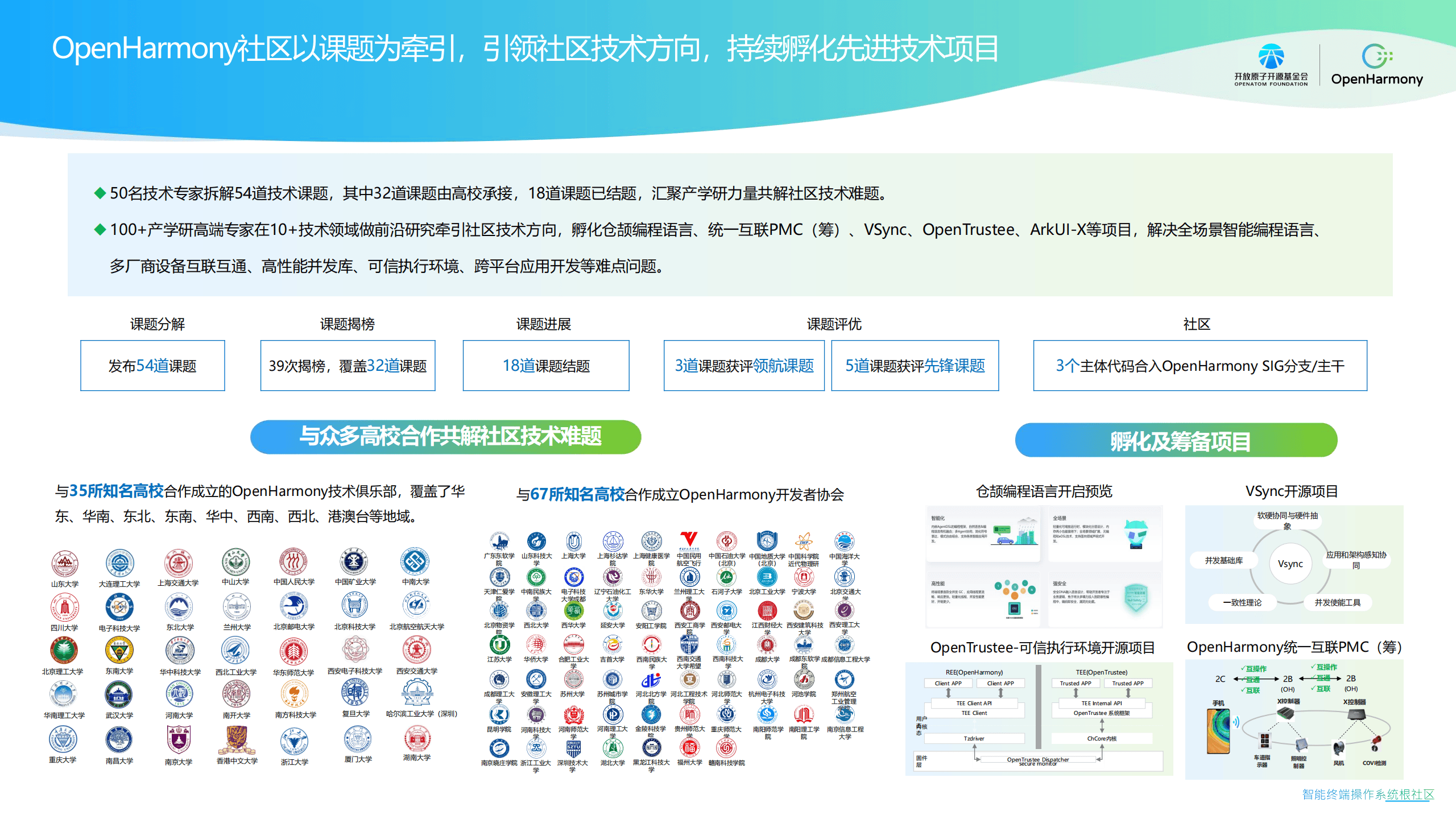1456x819 pixels.
Task: Click the 39次揭榜，覆盖32道课题 box
Action: (348, 366)
